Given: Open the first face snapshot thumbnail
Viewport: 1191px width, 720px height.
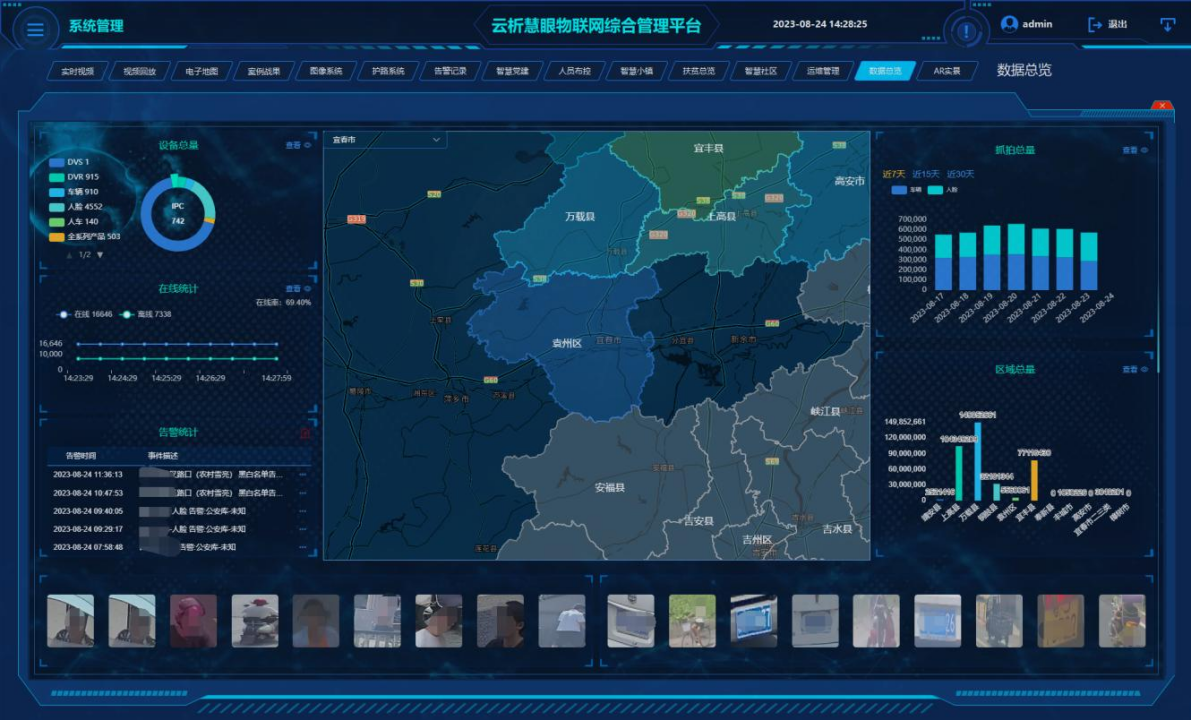Looking at the screenshot, I should (71, 621).
